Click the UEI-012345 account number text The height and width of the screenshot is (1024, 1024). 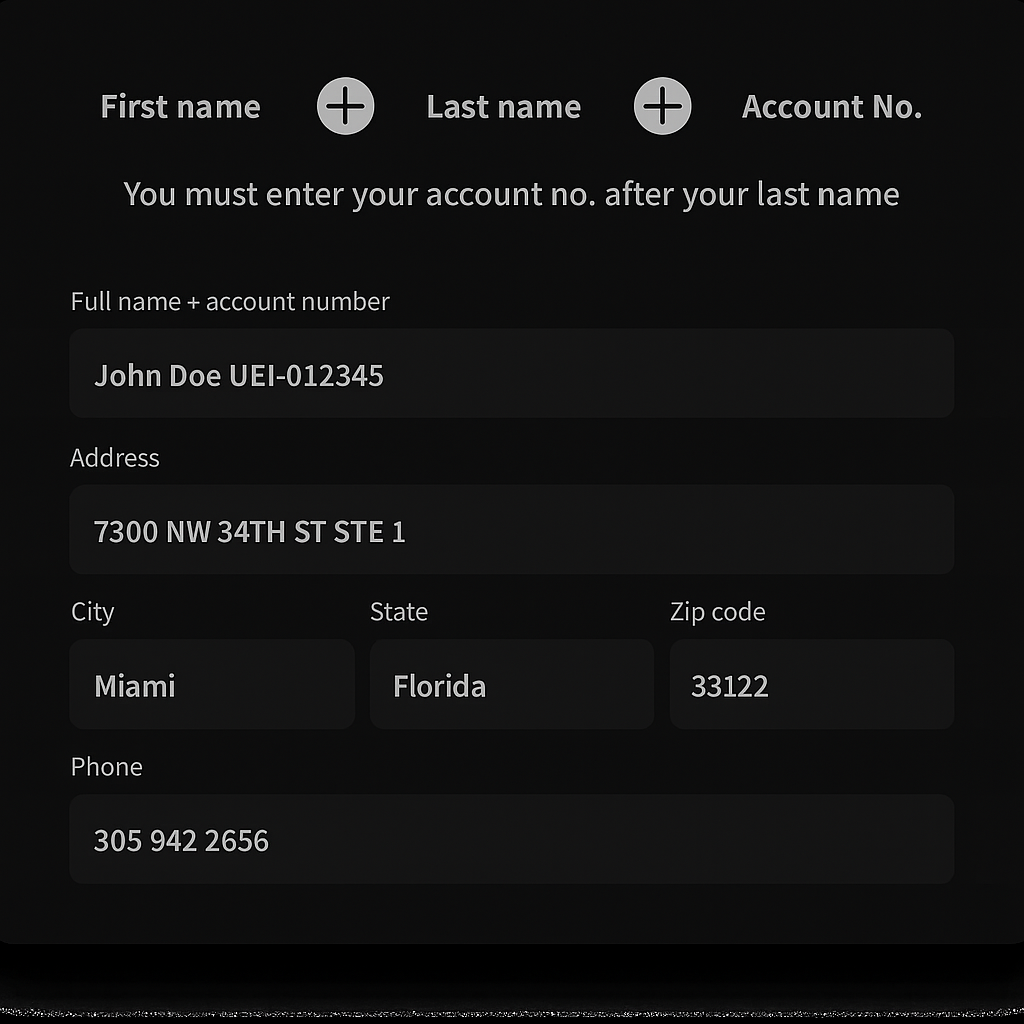tap(306, 376)
